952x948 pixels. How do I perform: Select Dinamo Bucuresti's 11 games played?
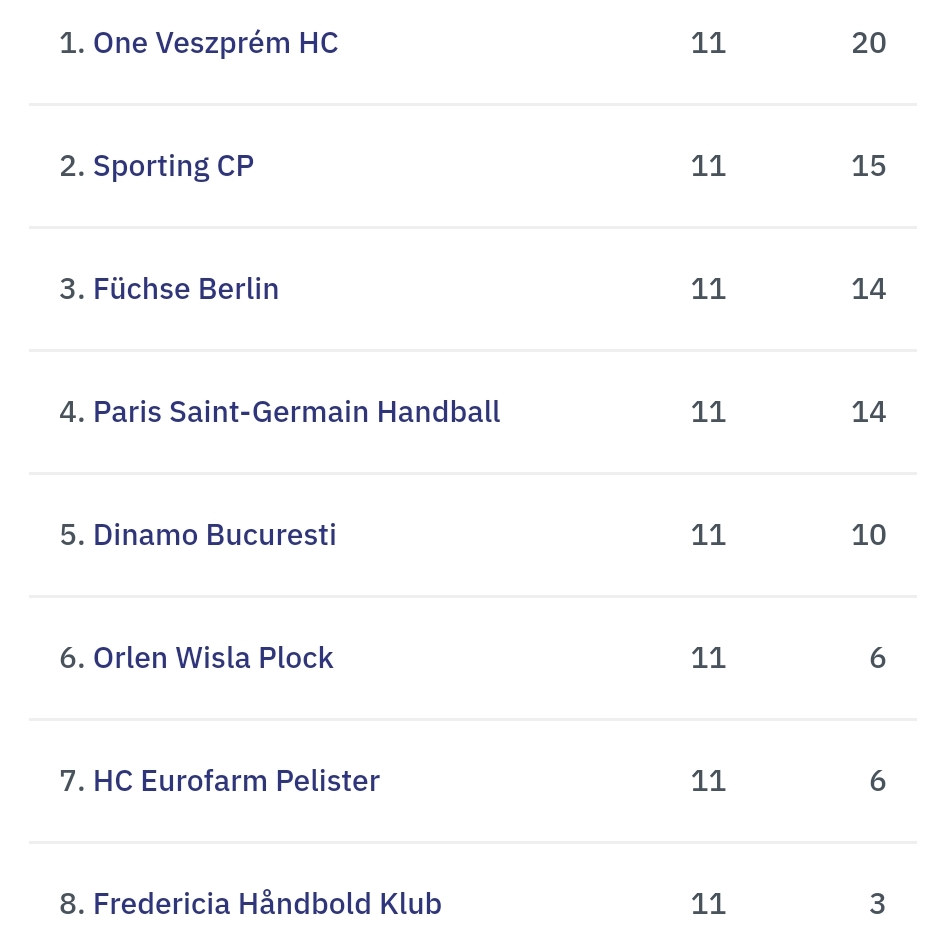click(708, 535)
